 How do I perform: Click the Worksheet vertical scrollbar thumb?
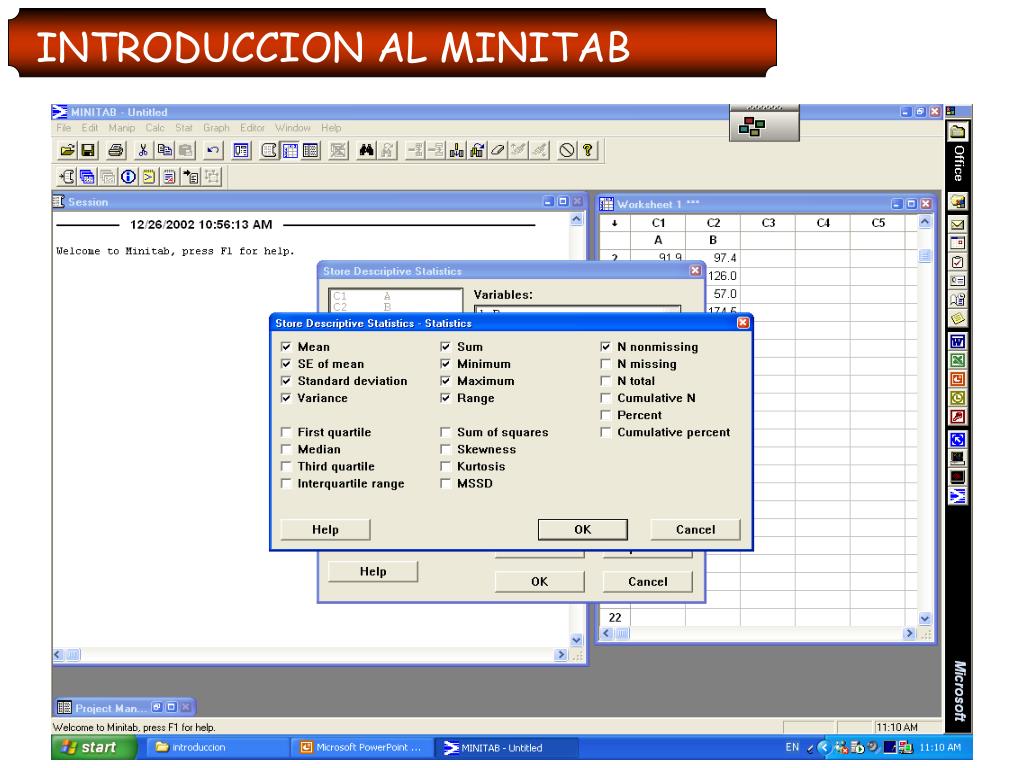pyautogui.click(x=925, y=255)
